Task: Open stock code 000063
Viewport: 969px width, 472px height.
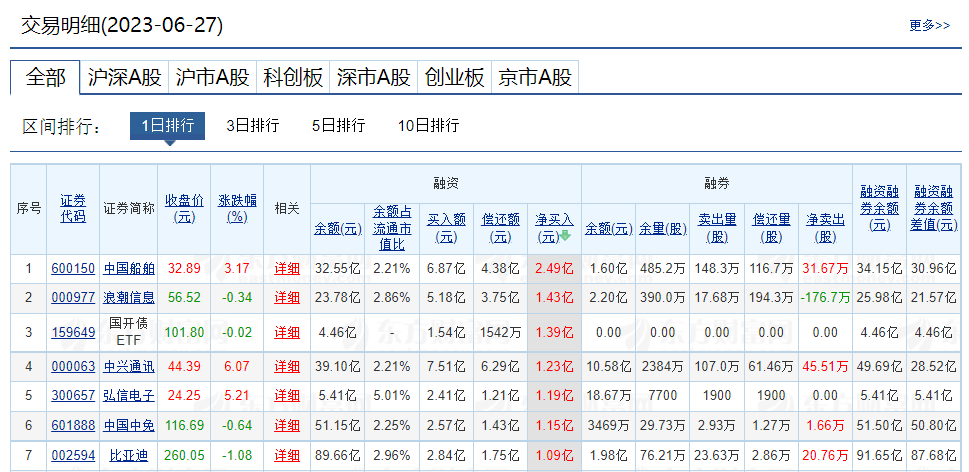Action: click(73, 366)
